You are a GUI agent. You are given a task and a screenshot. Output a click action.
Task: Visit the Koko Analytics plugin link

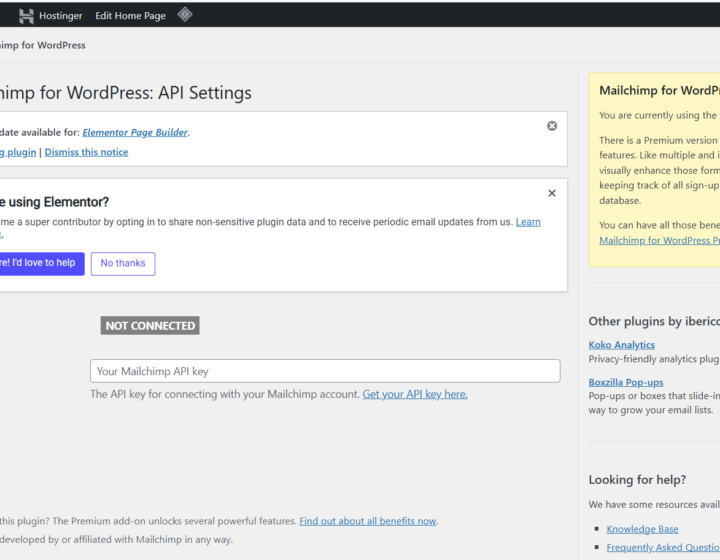[621, 345]
